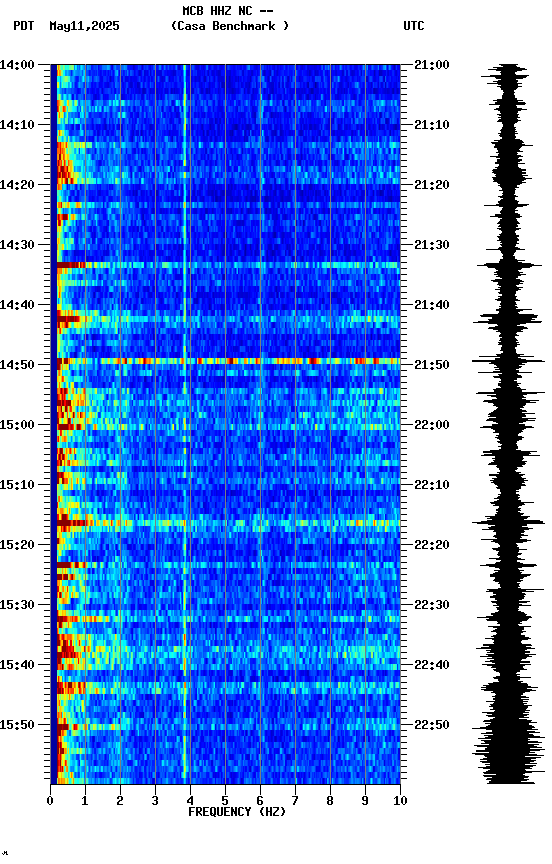Click the PDT time label 14:40

tap(17, 305)
